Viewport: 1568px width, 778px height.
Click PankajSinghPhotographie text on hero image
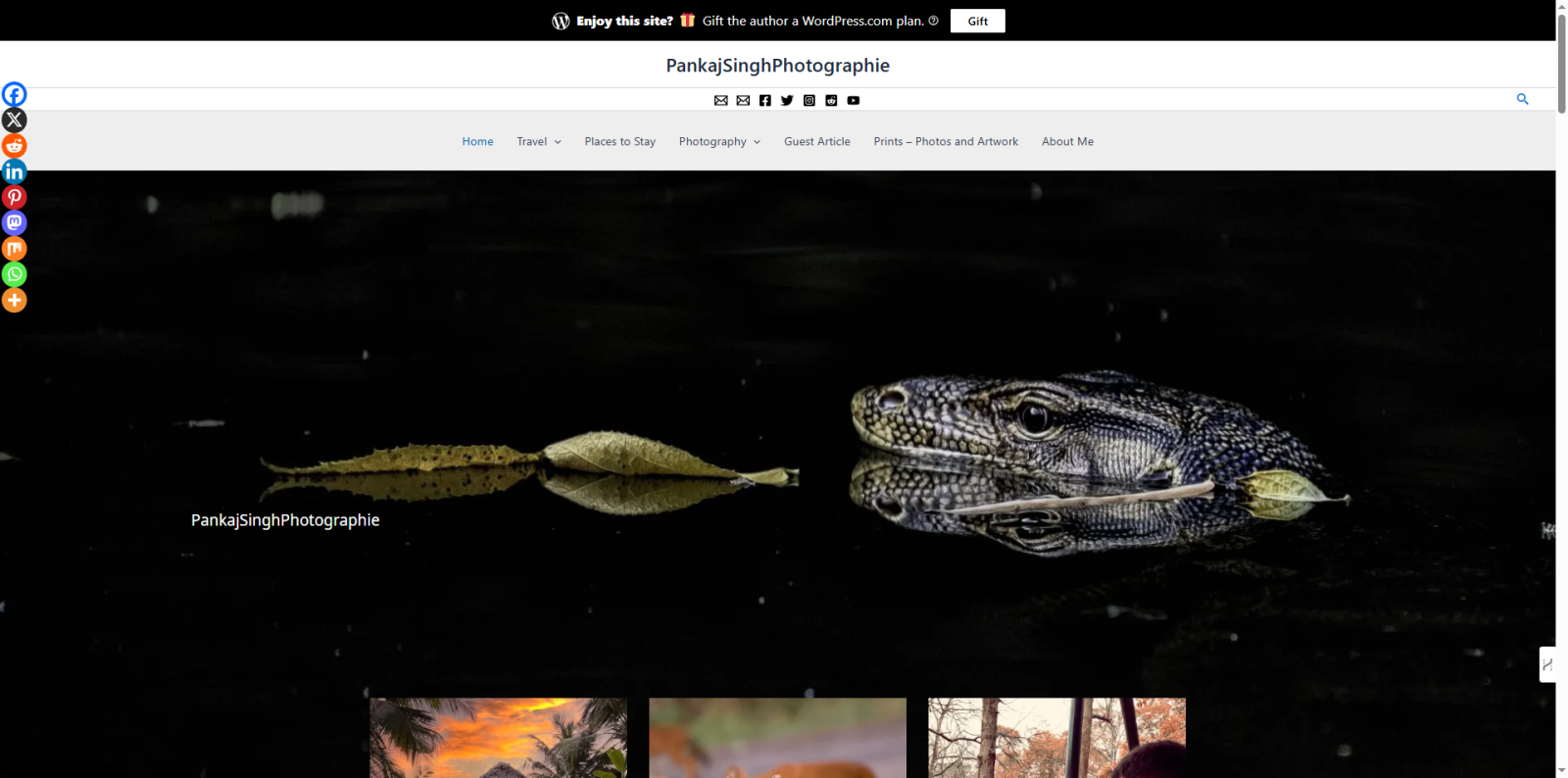coord(285,520)
